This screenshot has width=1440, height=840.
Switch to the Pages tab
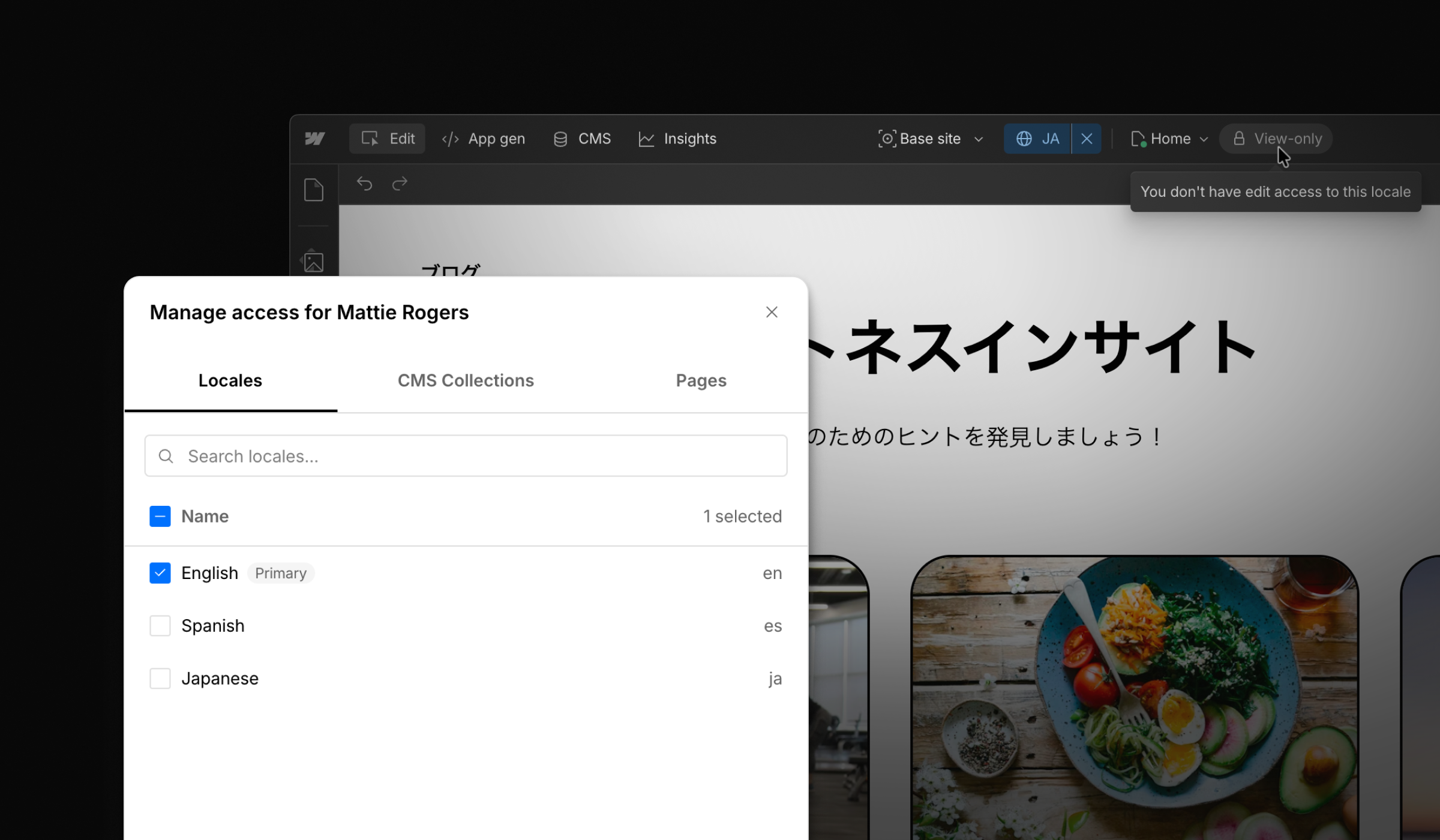pos(701,380)
